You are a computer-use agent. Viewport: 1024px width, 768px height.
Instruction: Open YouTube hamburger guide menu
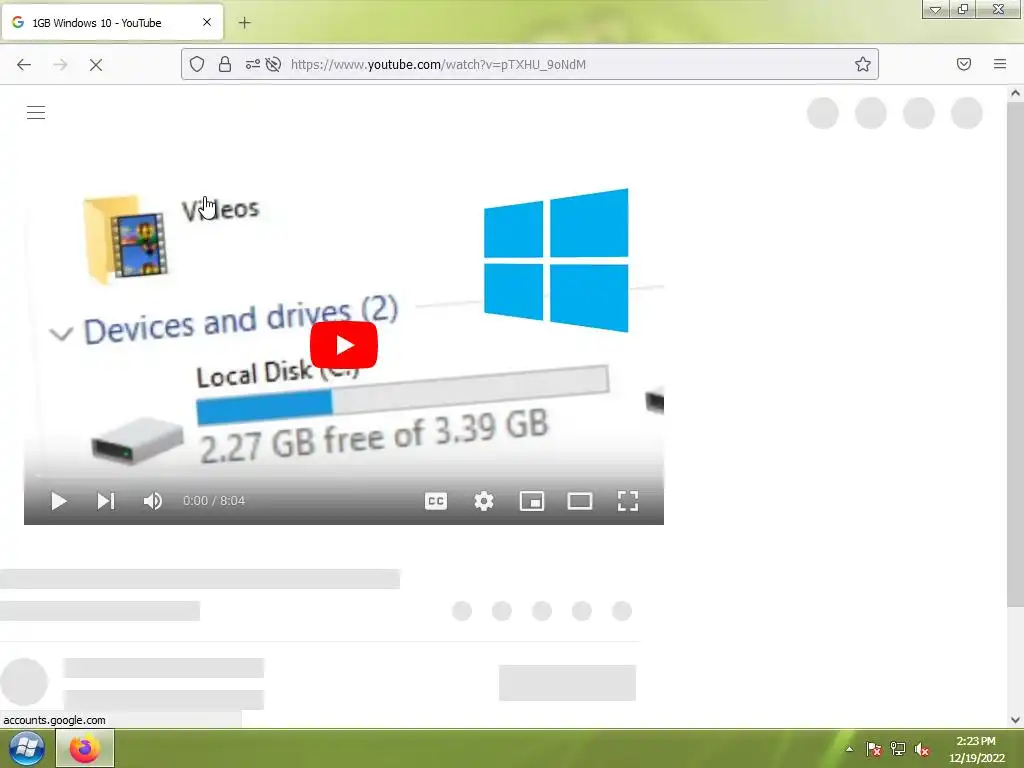click(36, 112)
